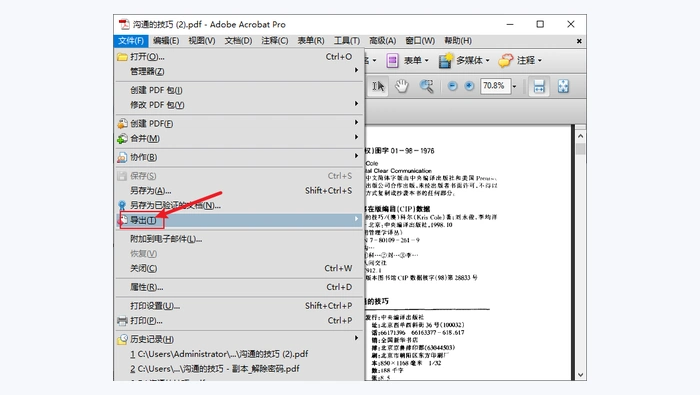Click the zoom out minus button
Viewport: 700px width, 395px height.
tap(452, 86)
